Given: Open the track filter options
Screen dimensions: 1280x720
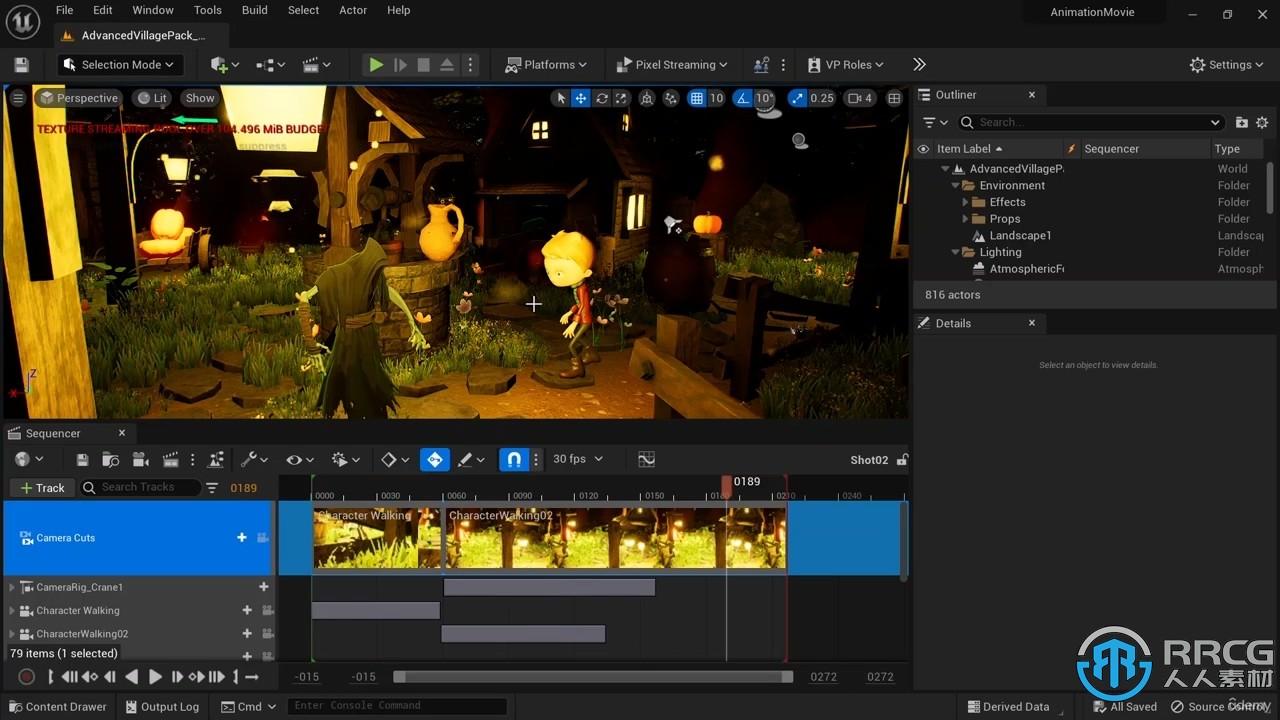Looking at the screenshot, I should tap(212, 487).
